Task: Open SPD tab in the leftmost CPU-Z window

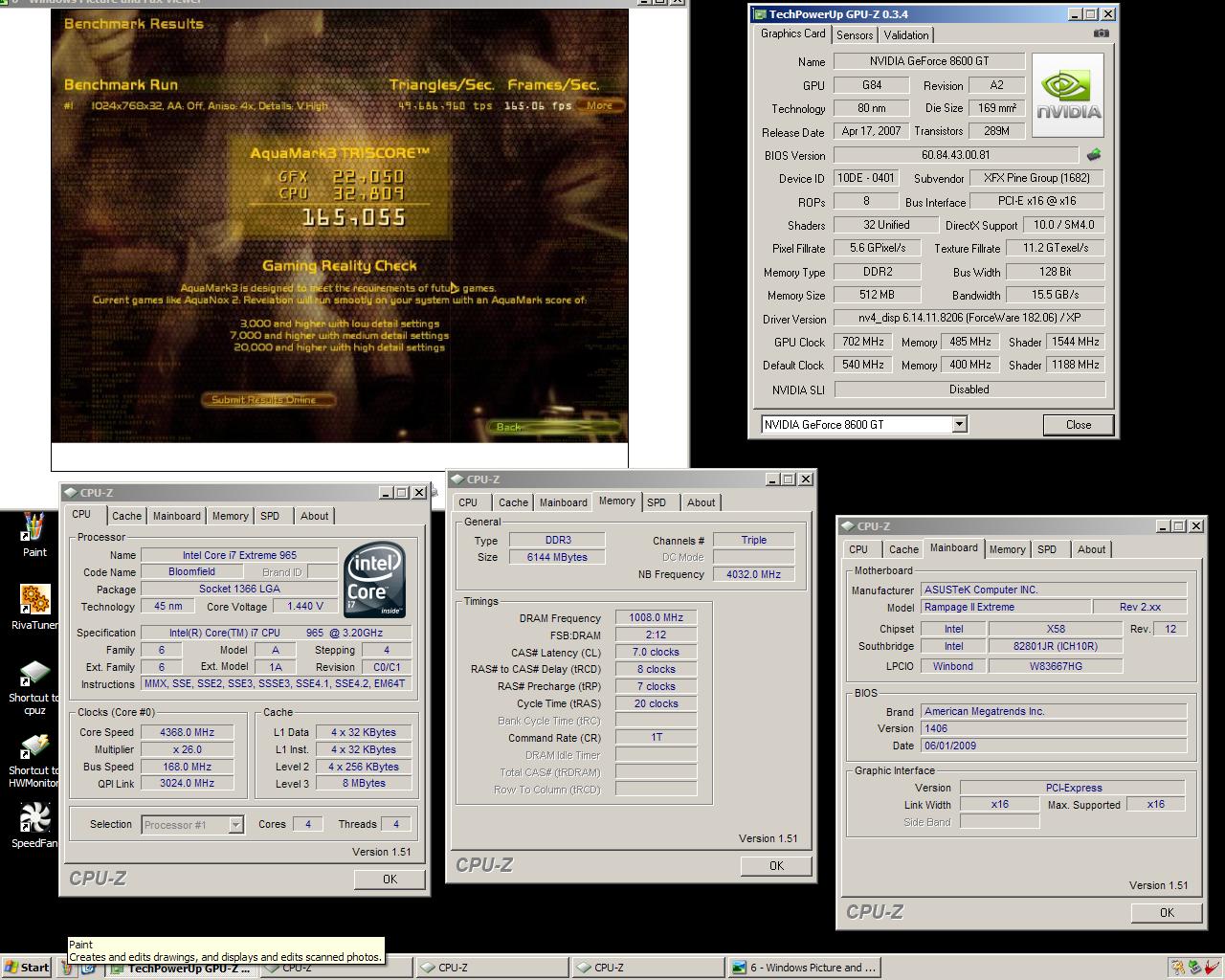Action: [x=270, y=516]
